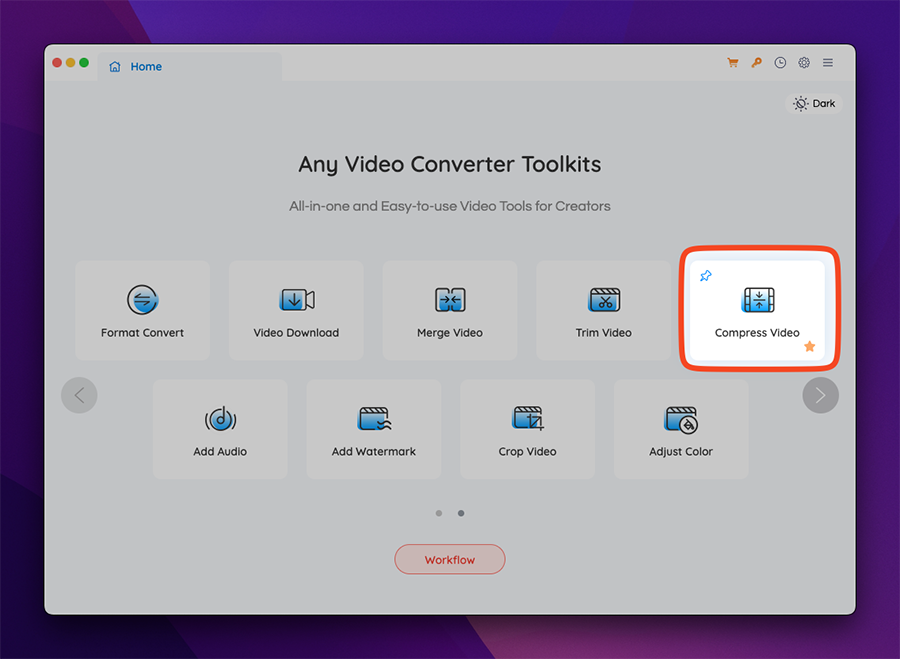Maximize window with the green button
900x659 pixels.
(84, 63)
